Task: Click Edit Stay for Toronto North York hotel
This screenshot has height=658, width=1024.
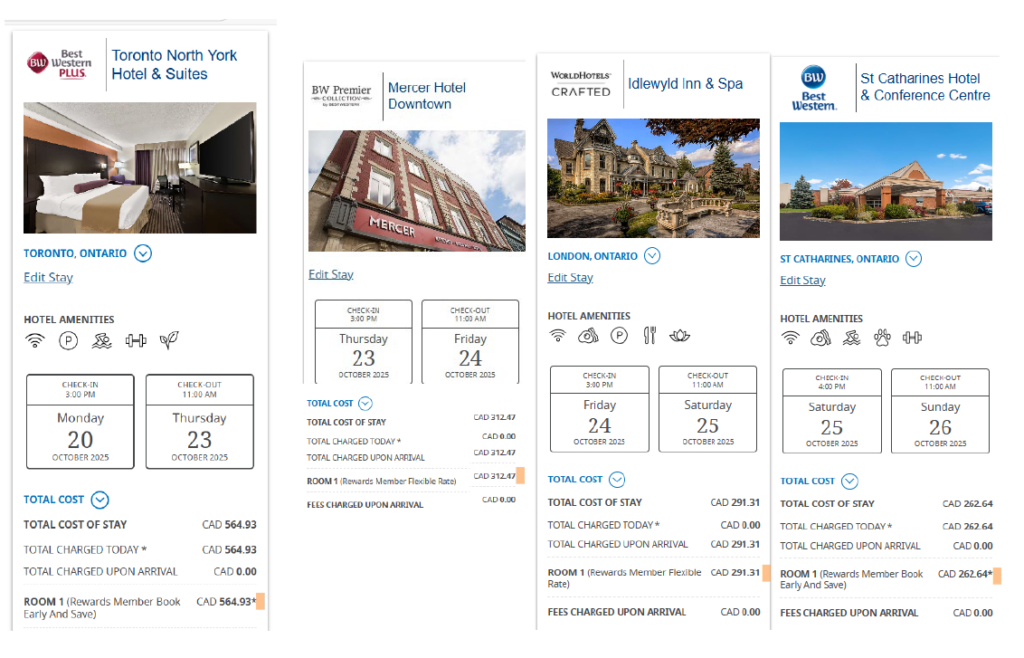Action: pos(48,277)
